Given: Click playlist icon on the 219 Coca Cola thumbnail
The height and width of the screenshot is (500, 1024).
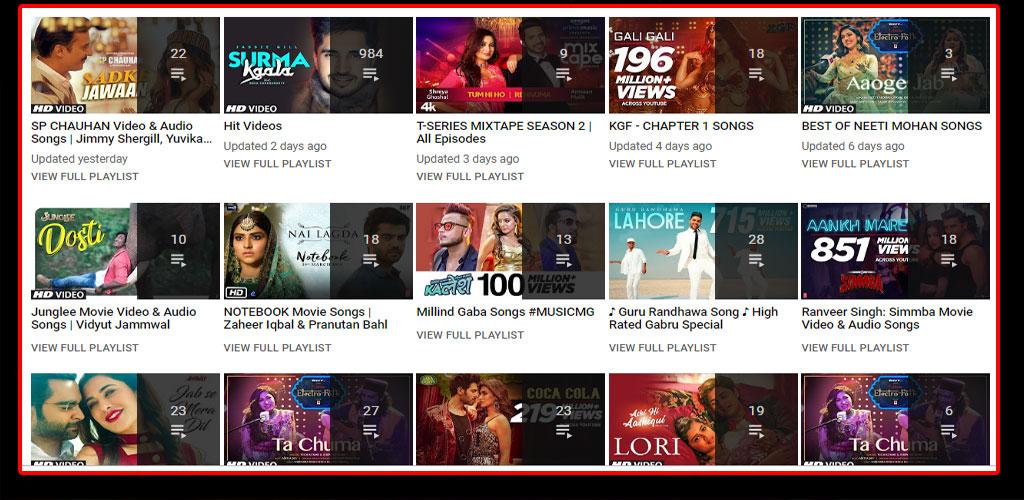Looking at the screenshot, I should pyautogui.click(x=564, y=431).
